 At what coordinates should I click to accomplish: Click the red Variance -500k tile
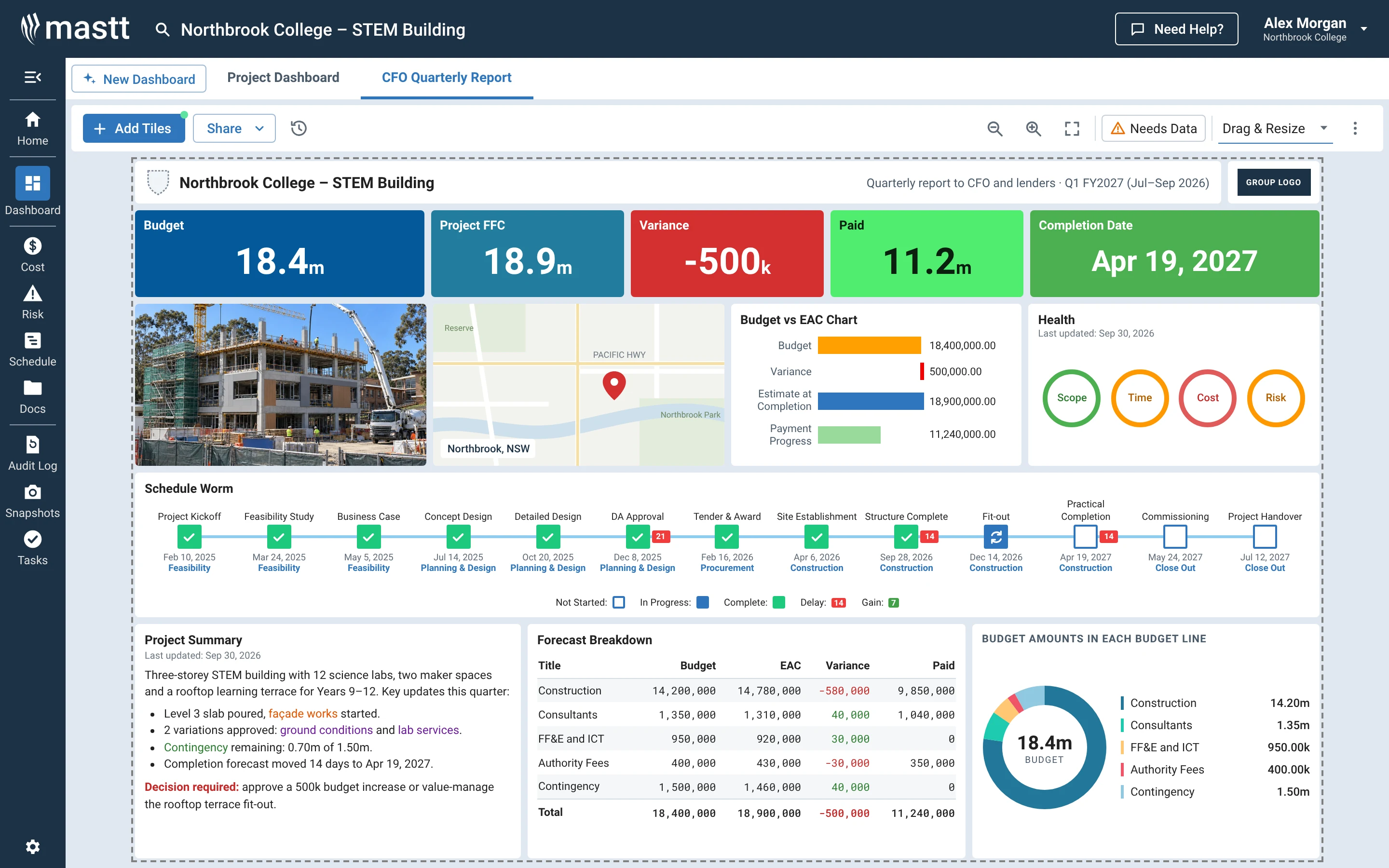(727, 253)
